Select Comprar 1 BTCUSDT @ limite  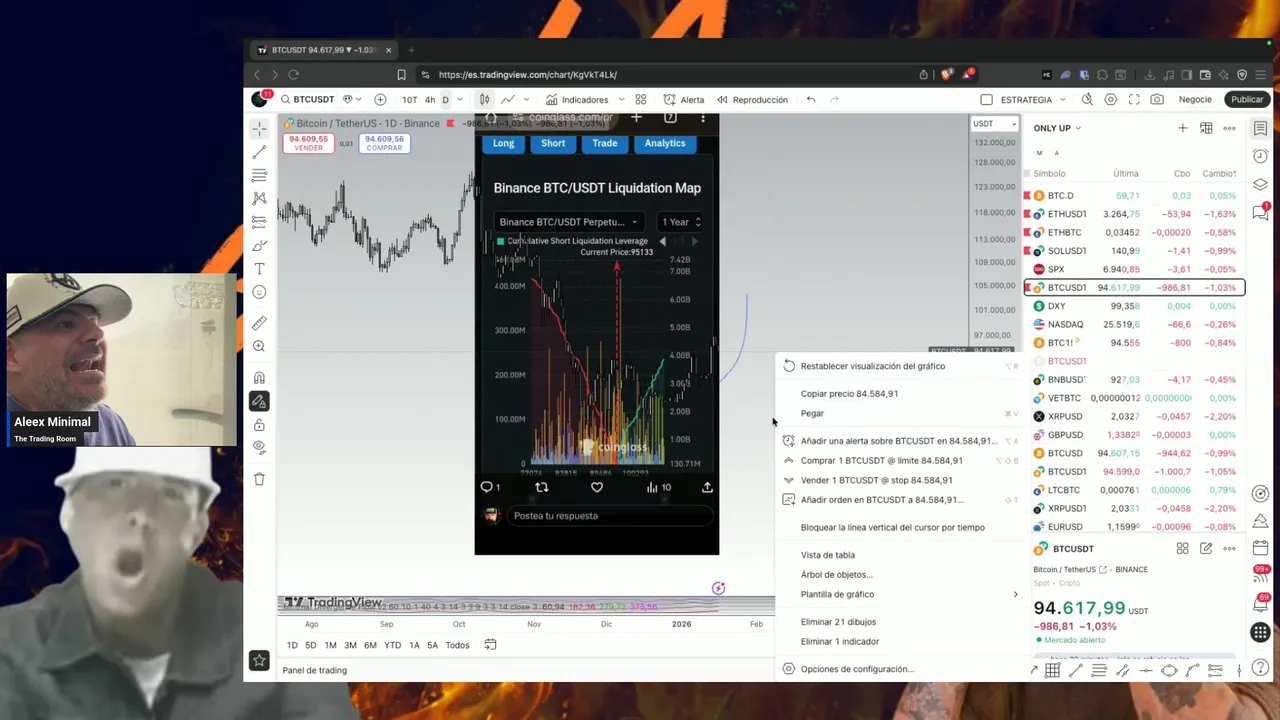881,461
